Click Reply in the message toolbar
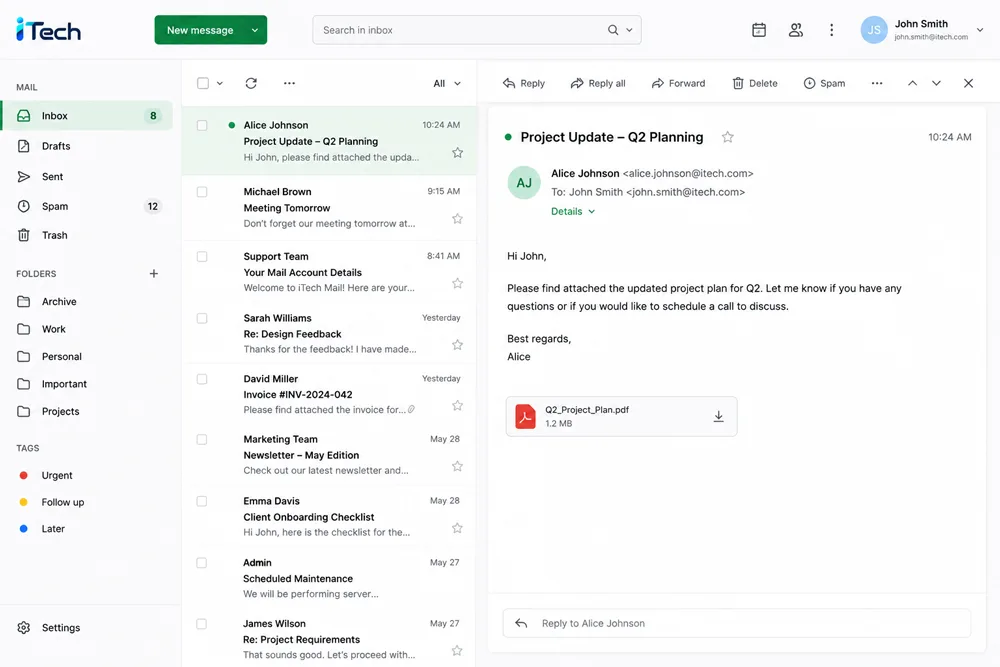The height and width of the screenshot is (667, 1000). 524,84
